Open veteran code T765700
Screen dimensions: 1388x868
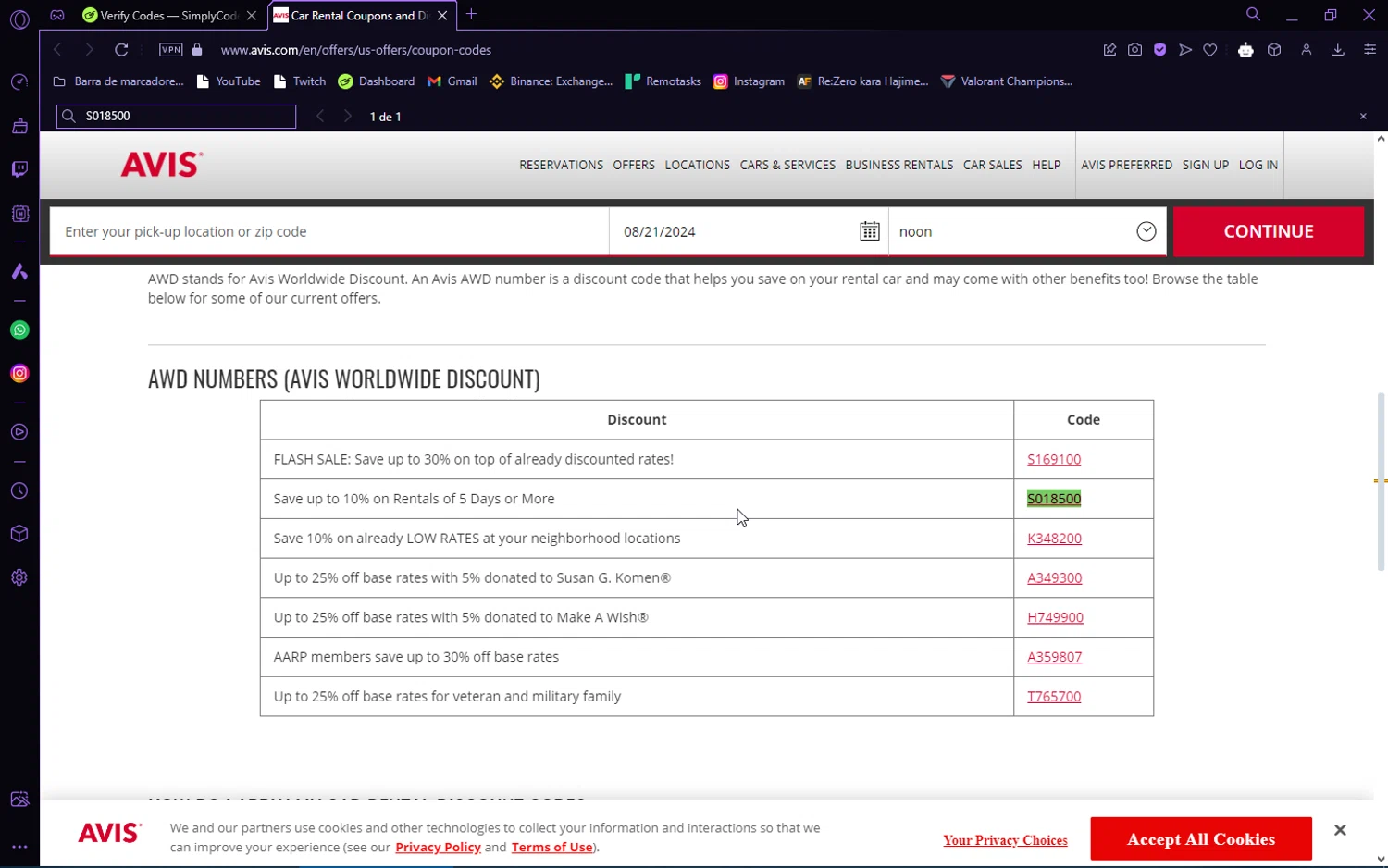[1054, 697]
